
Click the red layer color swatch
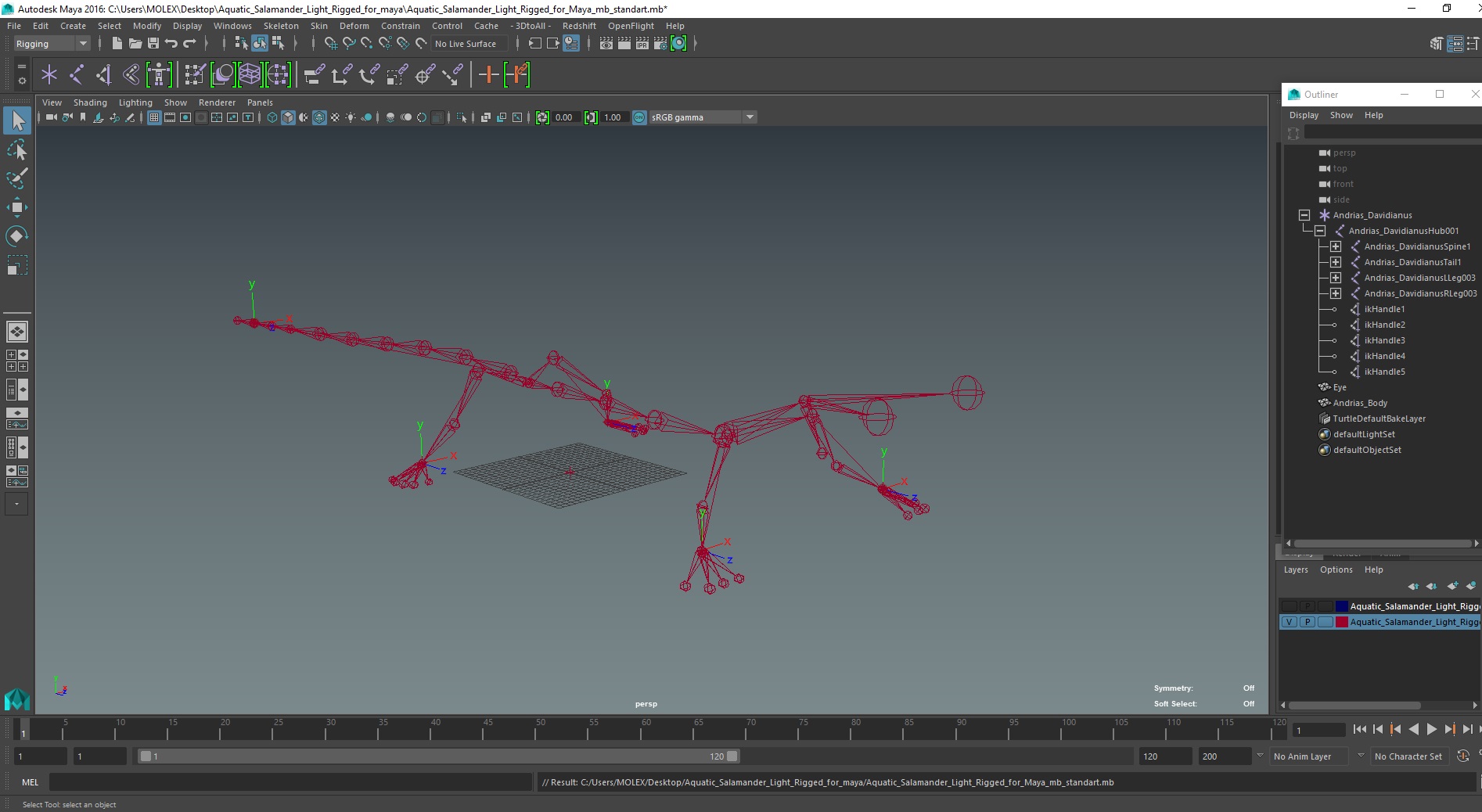[x=1342, y=622]
